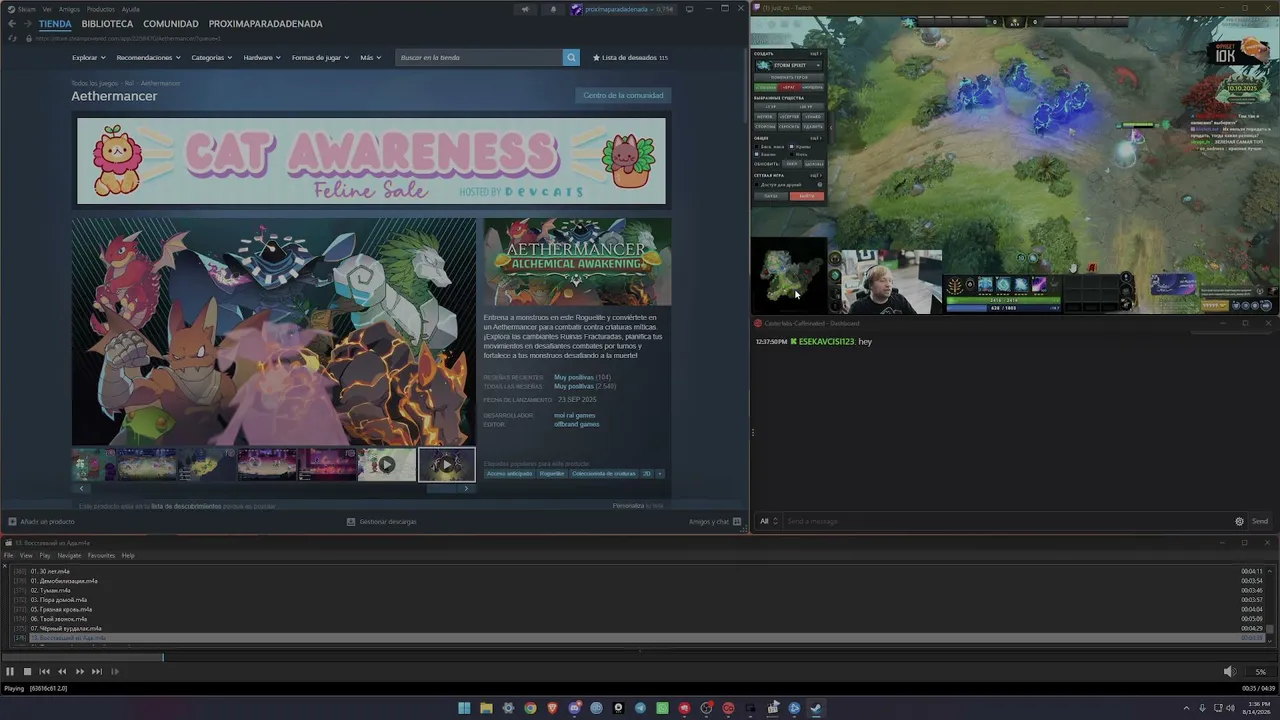This screenshot has width=1280, height=720.
Task: Click the store search magnifier button
Action: (571, 58)
